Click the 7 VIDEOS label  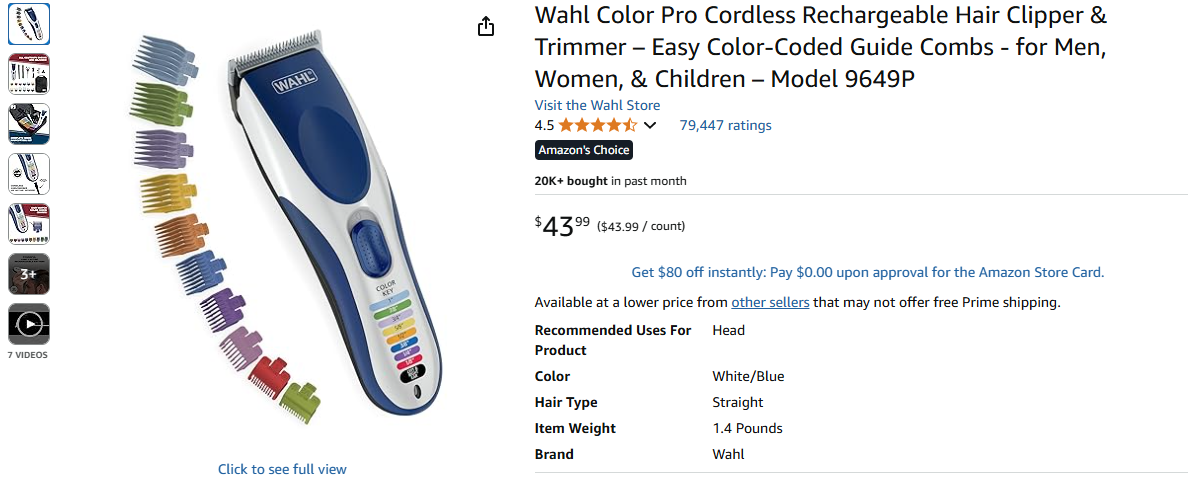(x=28, y=355)
